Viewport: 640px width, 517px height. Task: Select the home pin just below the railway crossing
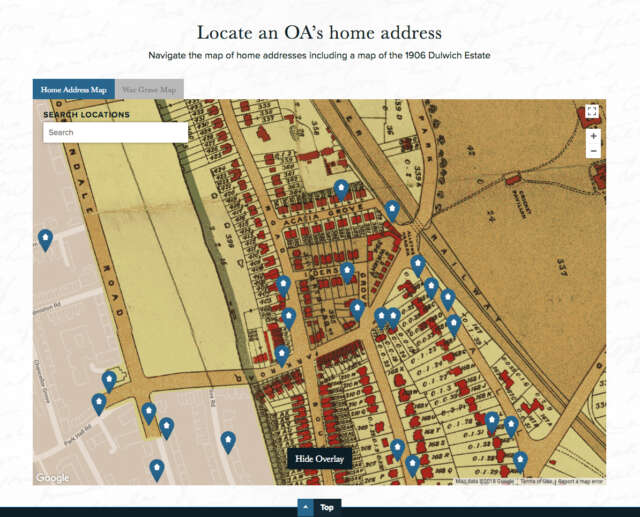point(418,266)
